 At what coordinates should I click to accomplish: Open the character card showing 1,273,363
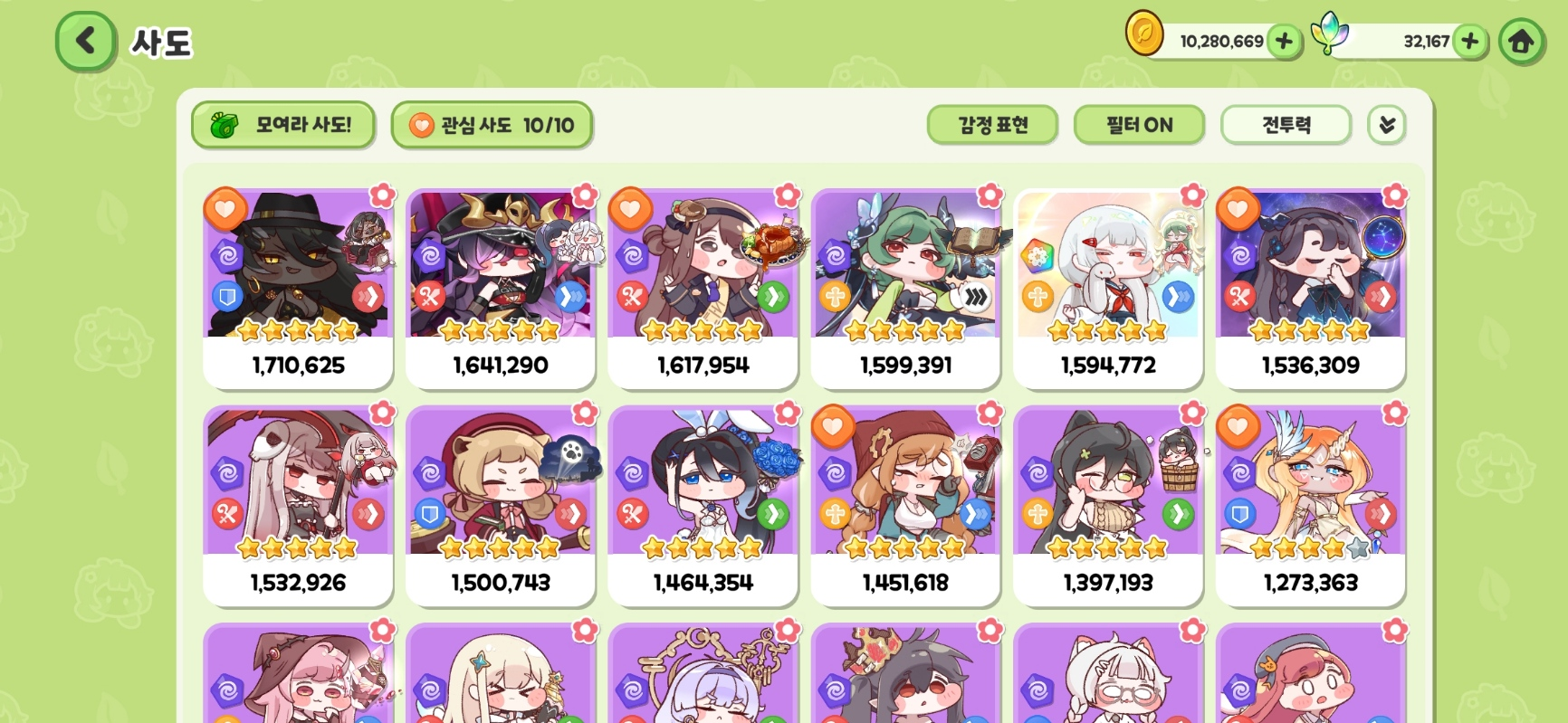coord(1311,505)
